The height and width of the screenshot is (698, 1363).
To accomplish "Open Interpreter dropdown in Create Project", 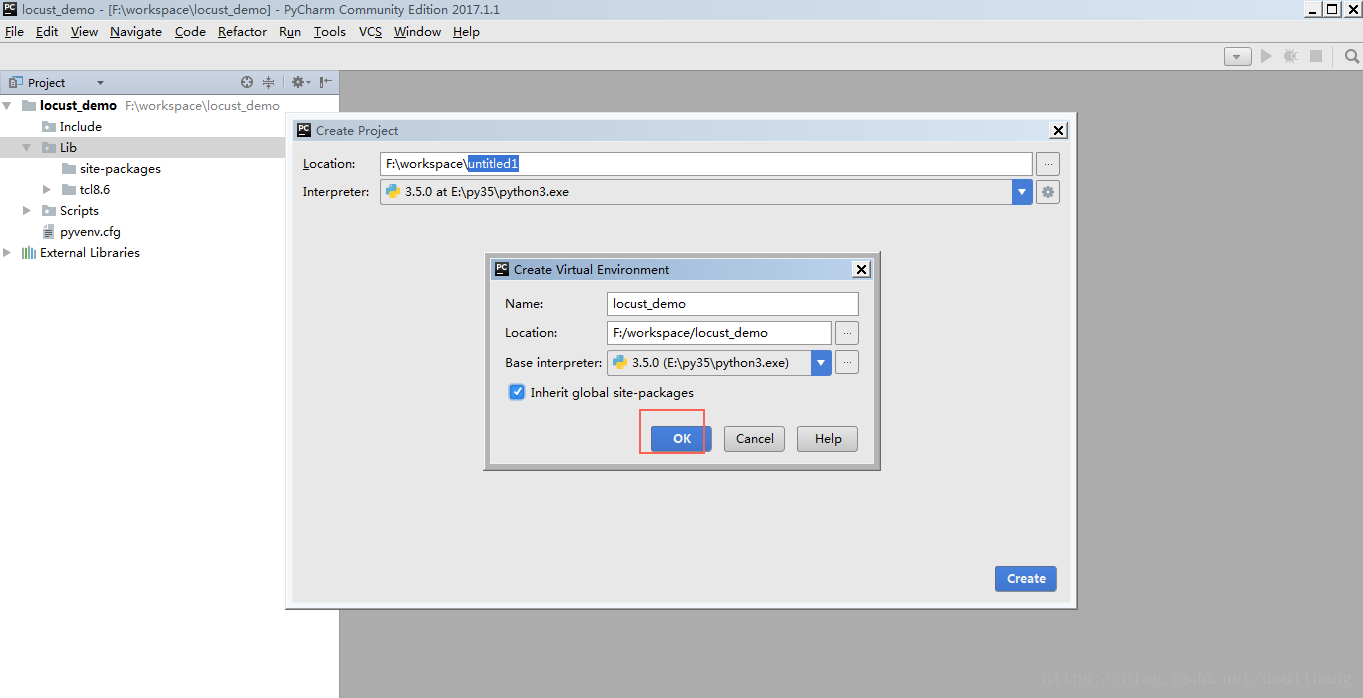I will tap(1022, 192).
